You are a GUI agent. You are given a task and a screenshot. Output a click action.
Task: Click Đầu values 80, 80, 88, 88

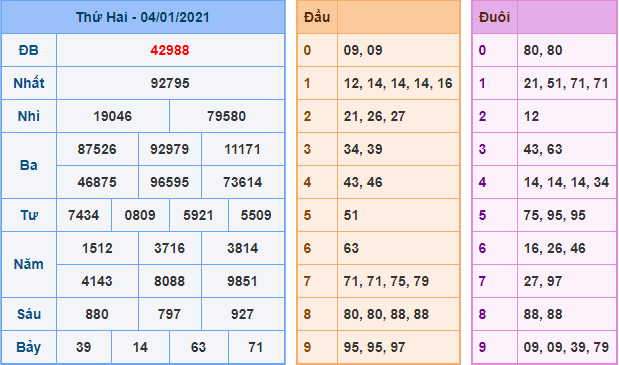tap(386, 314)
